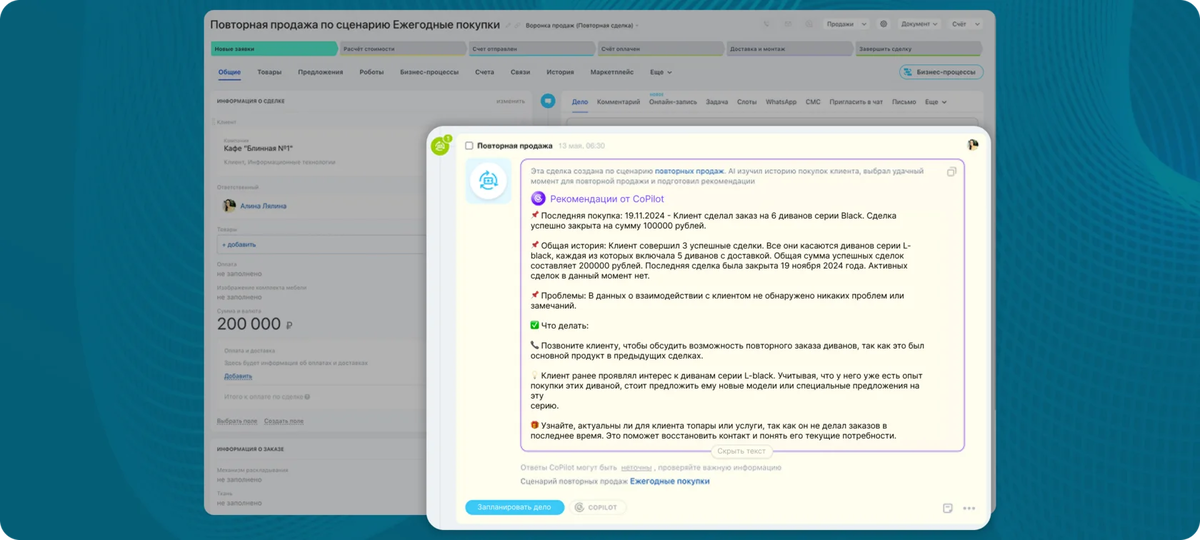1200x540 pixels.
Task: Click the email envelope icon in header
Action: 788,23
